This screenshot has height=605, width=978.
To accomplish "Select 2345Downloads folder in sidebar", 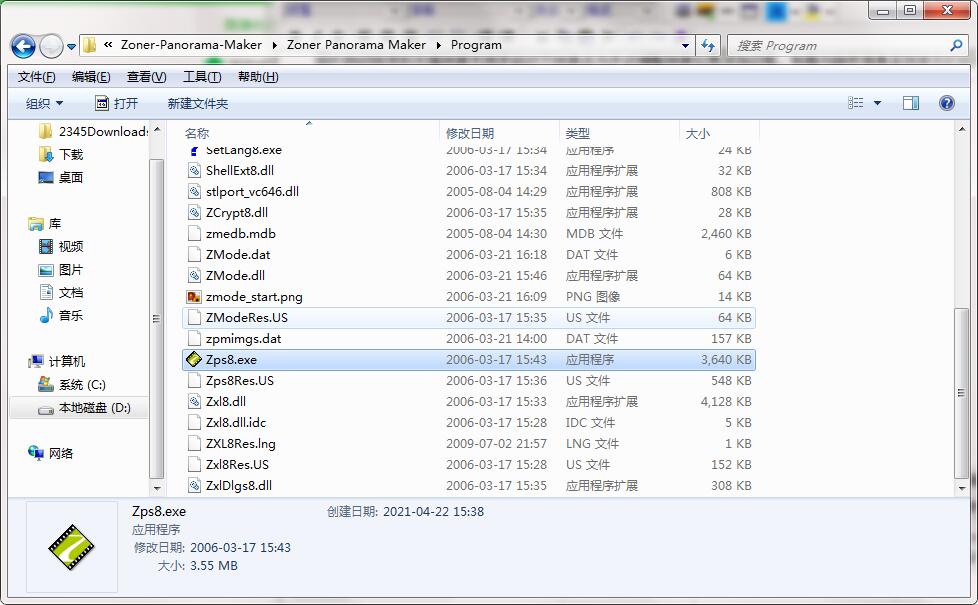I will pyautogui.click(x=94, y=132).
